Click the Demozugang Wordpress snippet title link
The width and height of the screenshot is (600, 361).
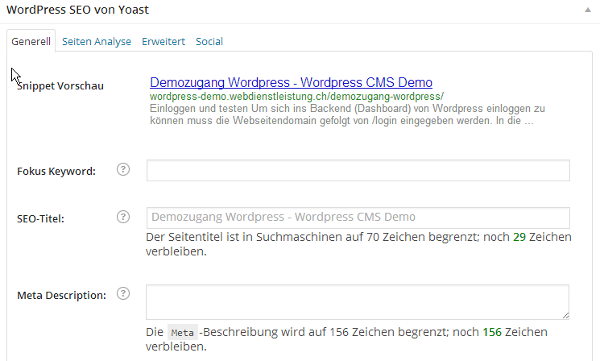291,82
